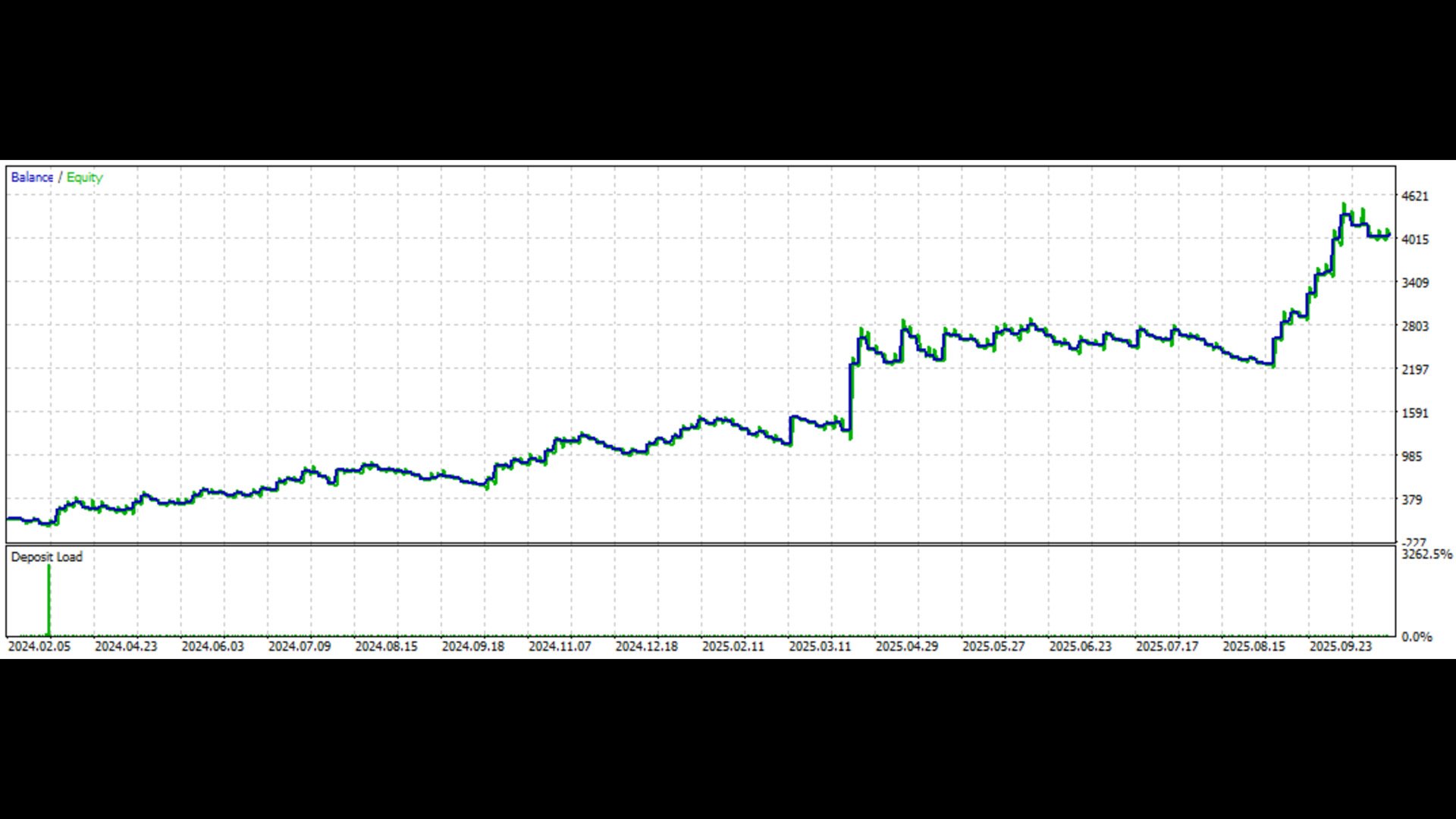The height and width of the screenshot is (819, 1456).
Task: Click the Balance legend label
Action: coord(32,177)
